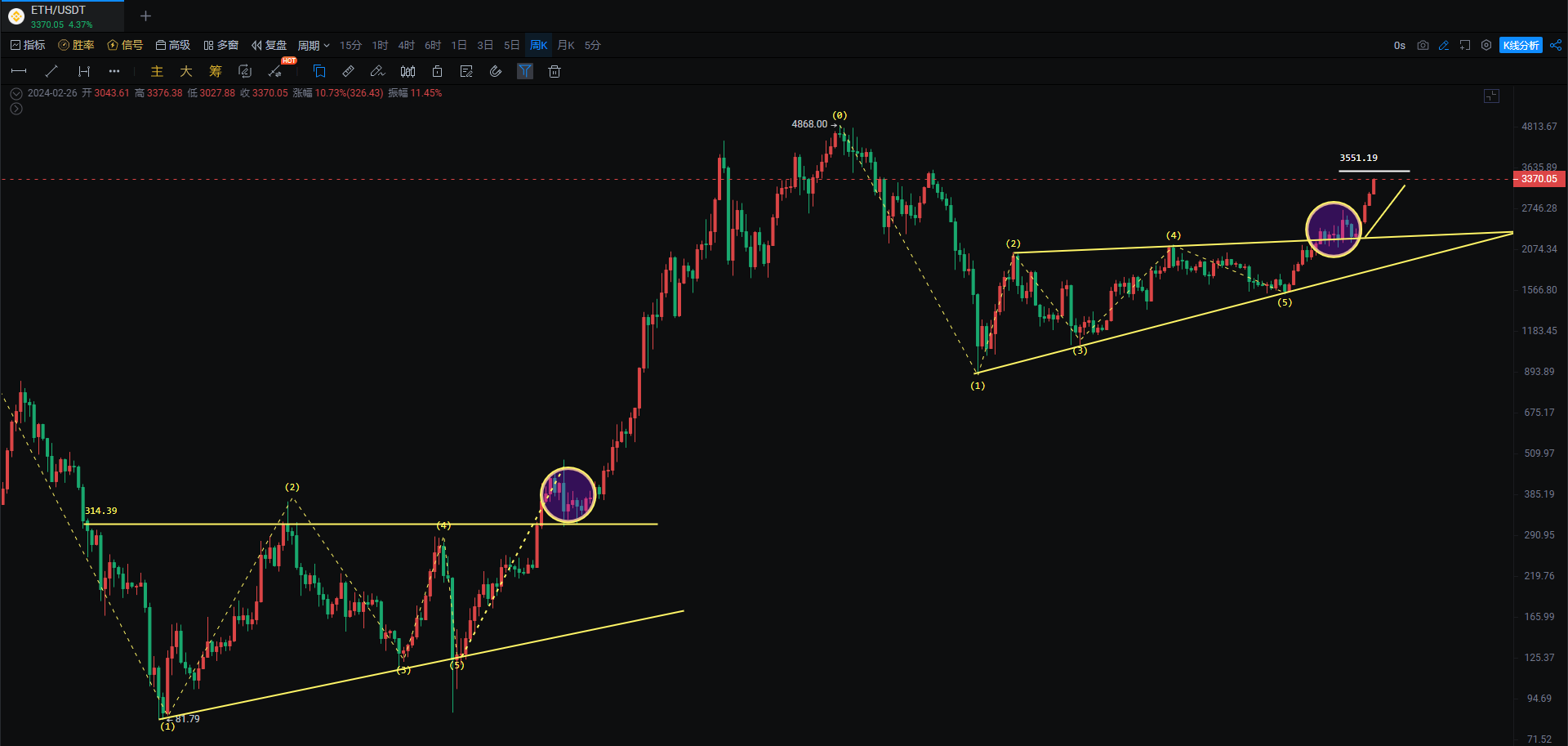Toggle the highlighted blue filter icon
Viewport: 1568px width, 746px height.
click(x=525, y=71)
